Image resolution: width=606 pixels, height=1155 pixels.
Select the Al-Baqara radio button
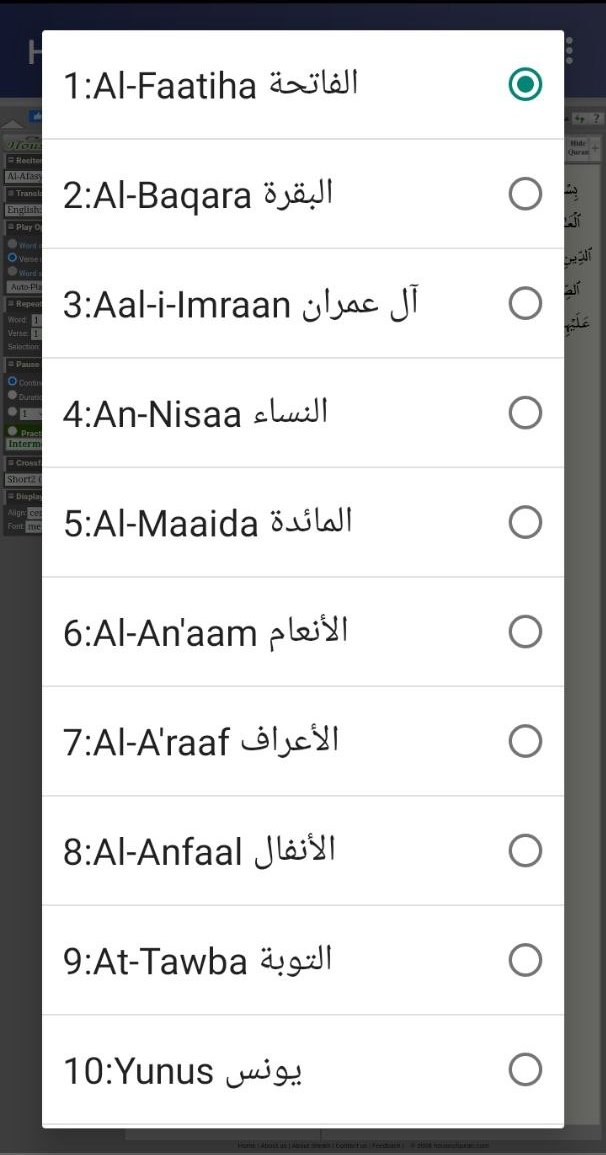(525, 194)
